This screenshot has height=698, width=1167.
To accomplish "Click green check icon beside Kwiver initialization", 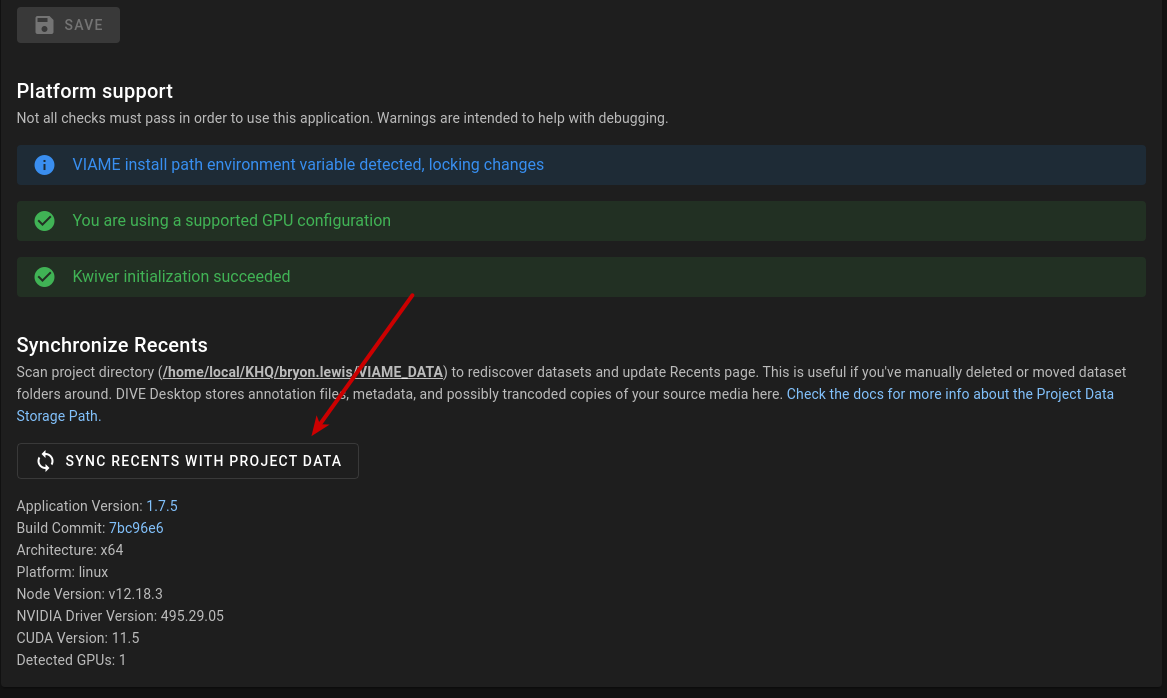I will click(45, 277).
